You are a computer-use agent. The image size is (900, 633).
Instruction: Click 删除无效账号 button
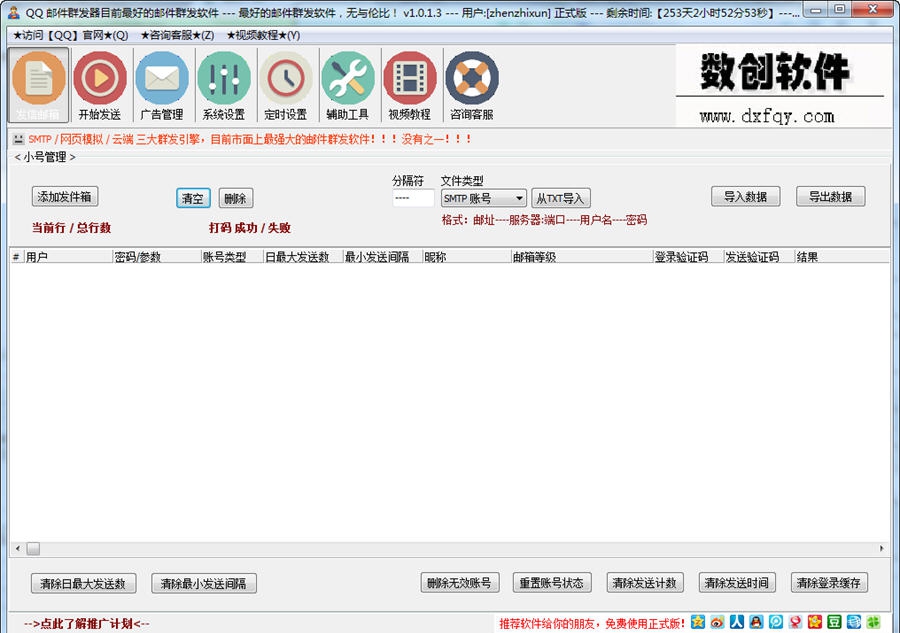[459, 583]
